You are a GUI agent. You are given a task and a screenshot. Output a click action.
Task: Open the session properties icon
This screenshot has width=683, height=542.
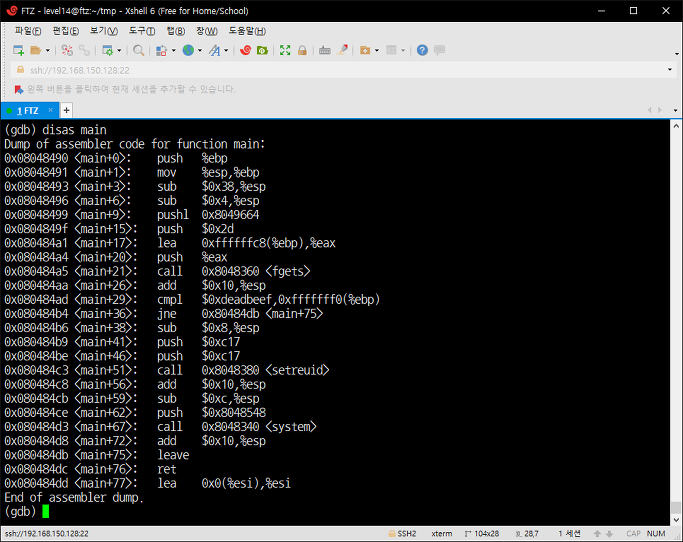(107, 51)
